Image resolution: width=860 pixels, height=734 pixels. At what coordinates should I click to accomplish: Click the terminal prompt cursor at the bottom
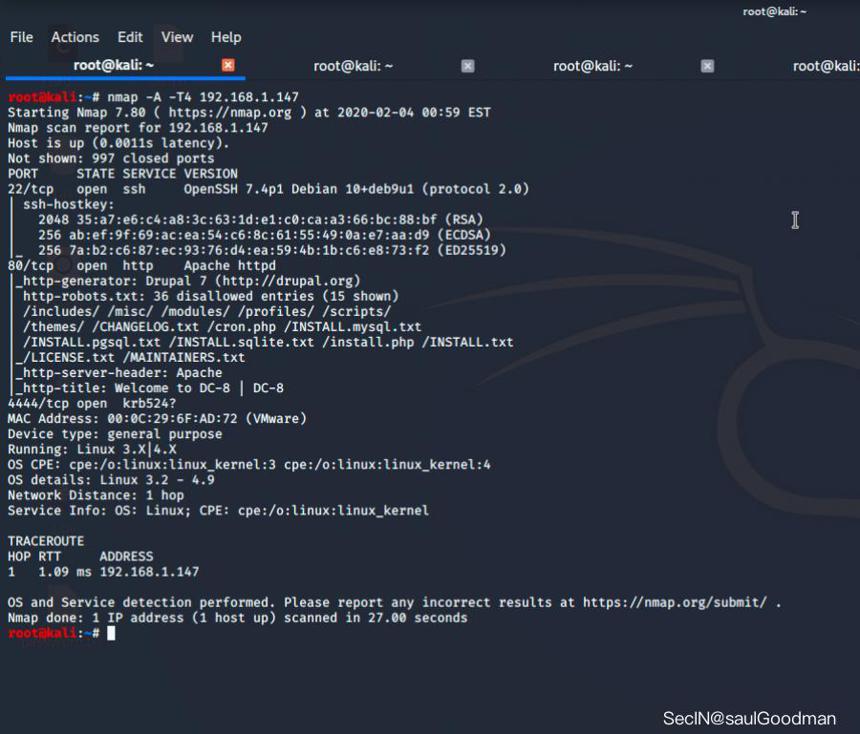(111, 633)
